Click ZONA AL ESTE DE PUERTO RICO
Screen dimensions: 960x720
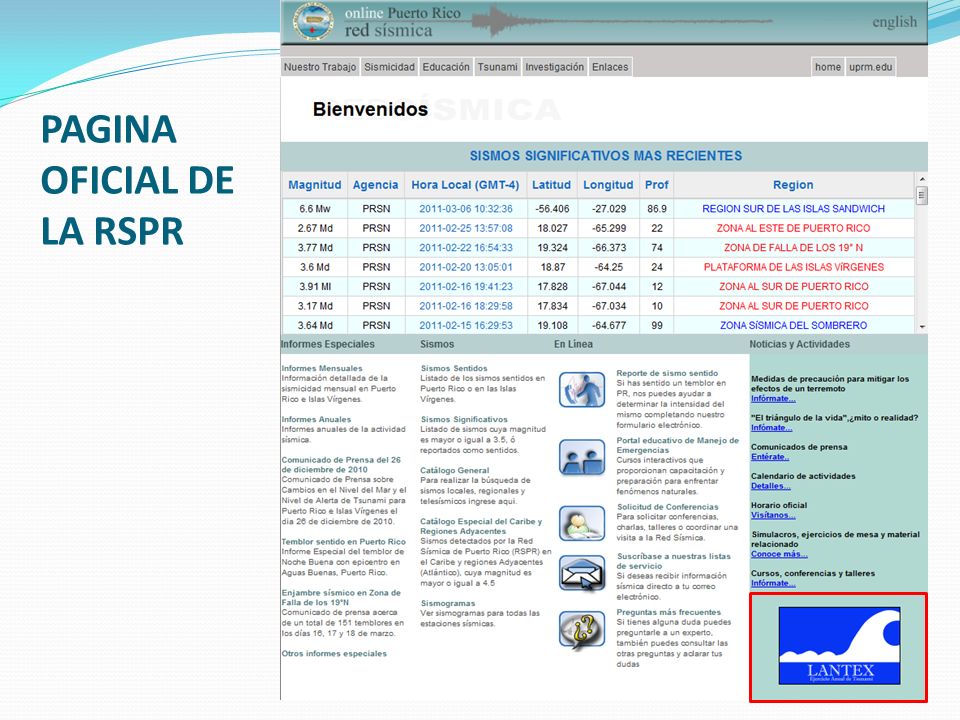point(793,228)
